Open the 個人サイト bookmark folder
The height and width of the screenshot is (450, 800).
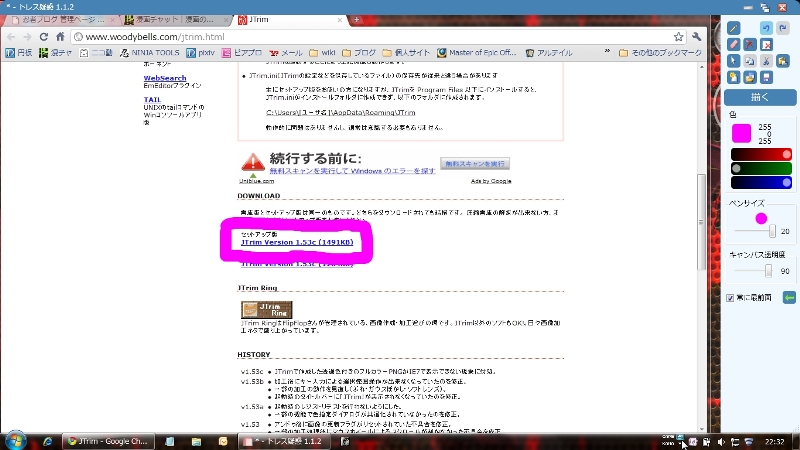[407, 53]
